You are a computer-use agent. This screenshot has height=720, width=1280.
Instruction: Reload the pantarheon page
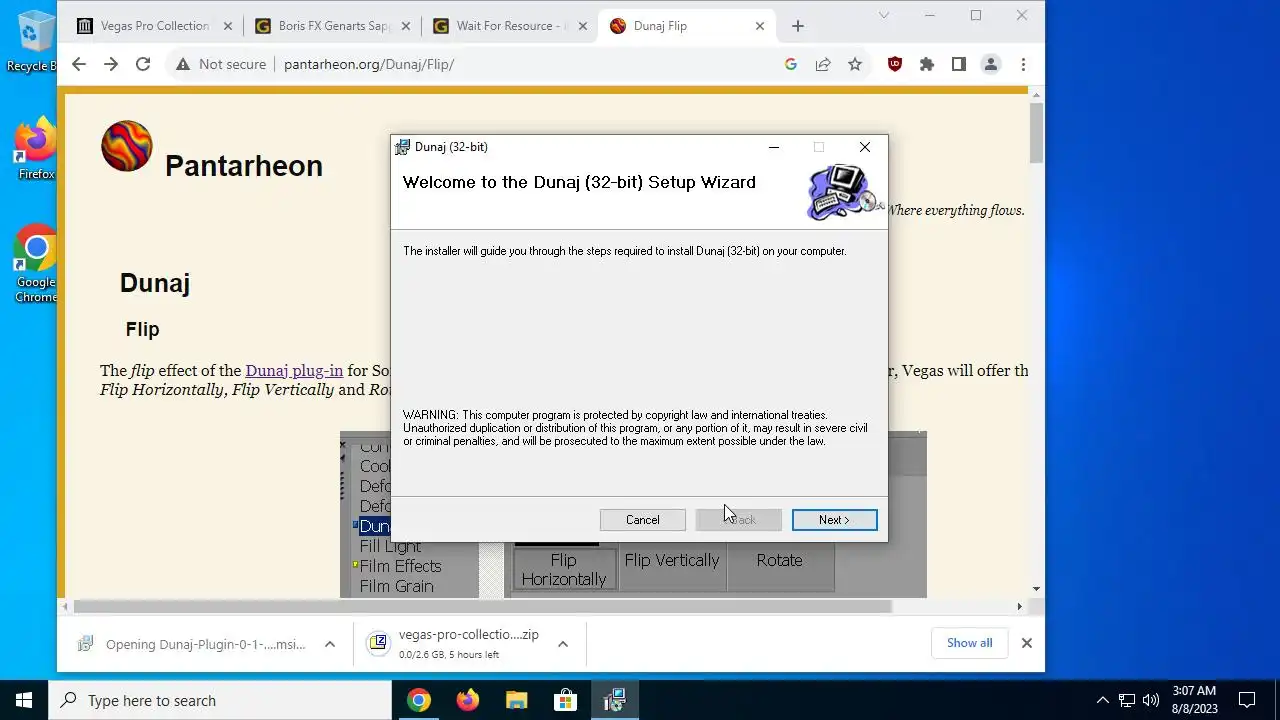coord(143,64)
